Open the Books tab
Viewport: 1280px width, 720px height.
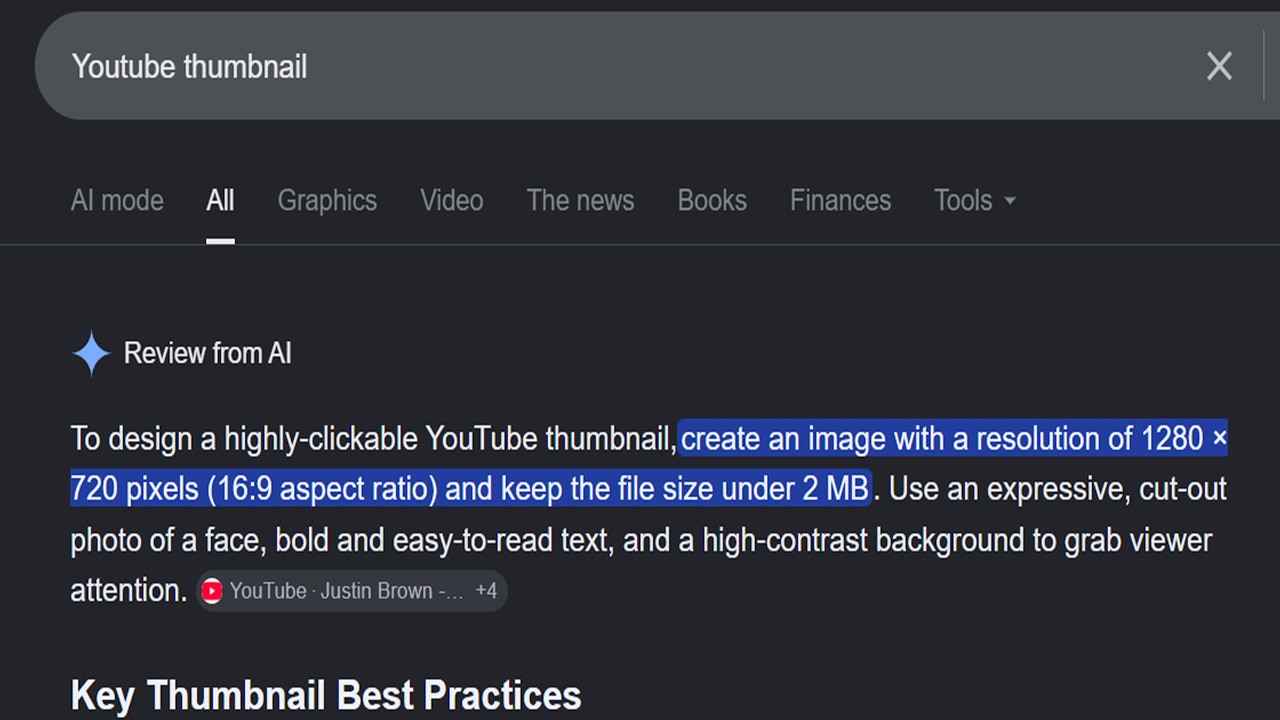(x=712, y=200)
